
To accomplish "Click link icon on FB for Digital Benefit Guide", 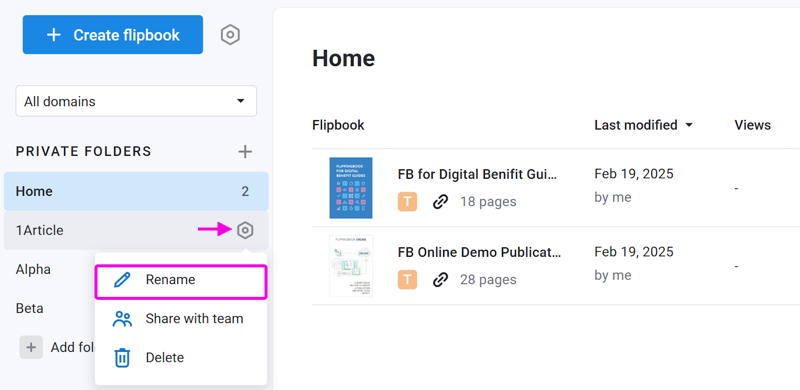I will point(440,202).
